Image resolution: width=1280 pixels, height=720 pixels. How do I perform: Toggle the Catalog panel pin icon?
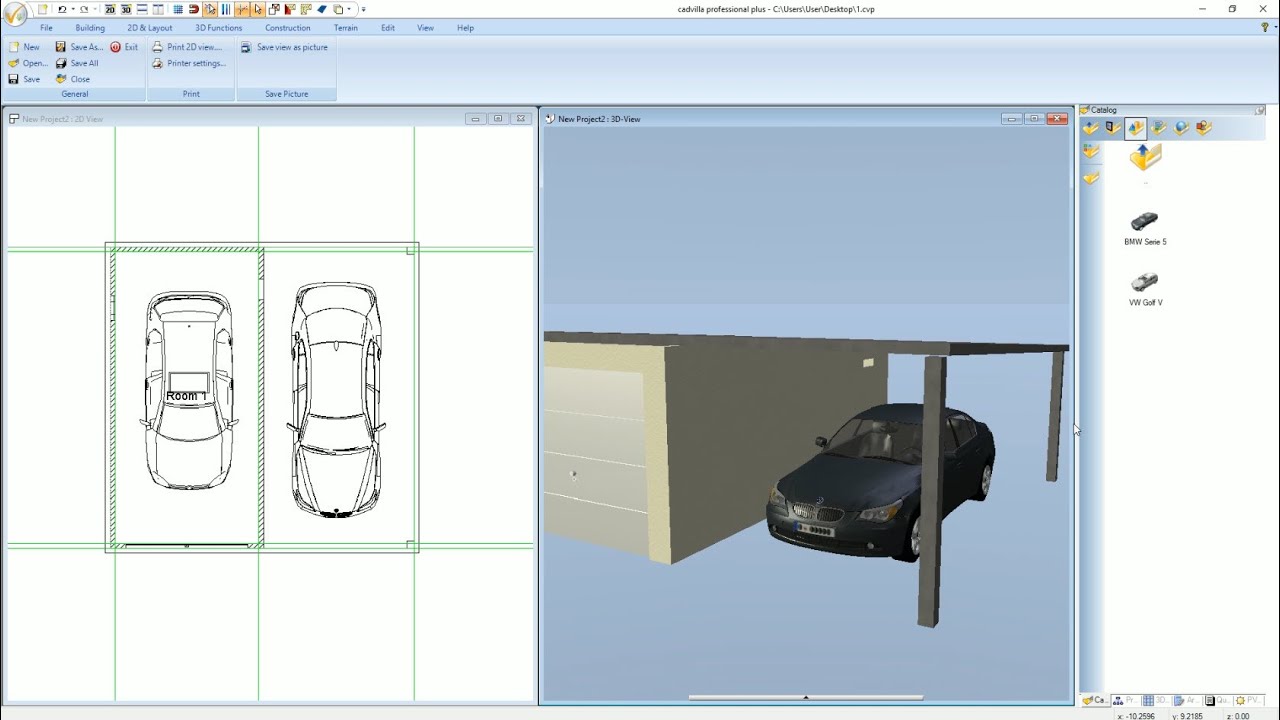[x=1261, y=110]
